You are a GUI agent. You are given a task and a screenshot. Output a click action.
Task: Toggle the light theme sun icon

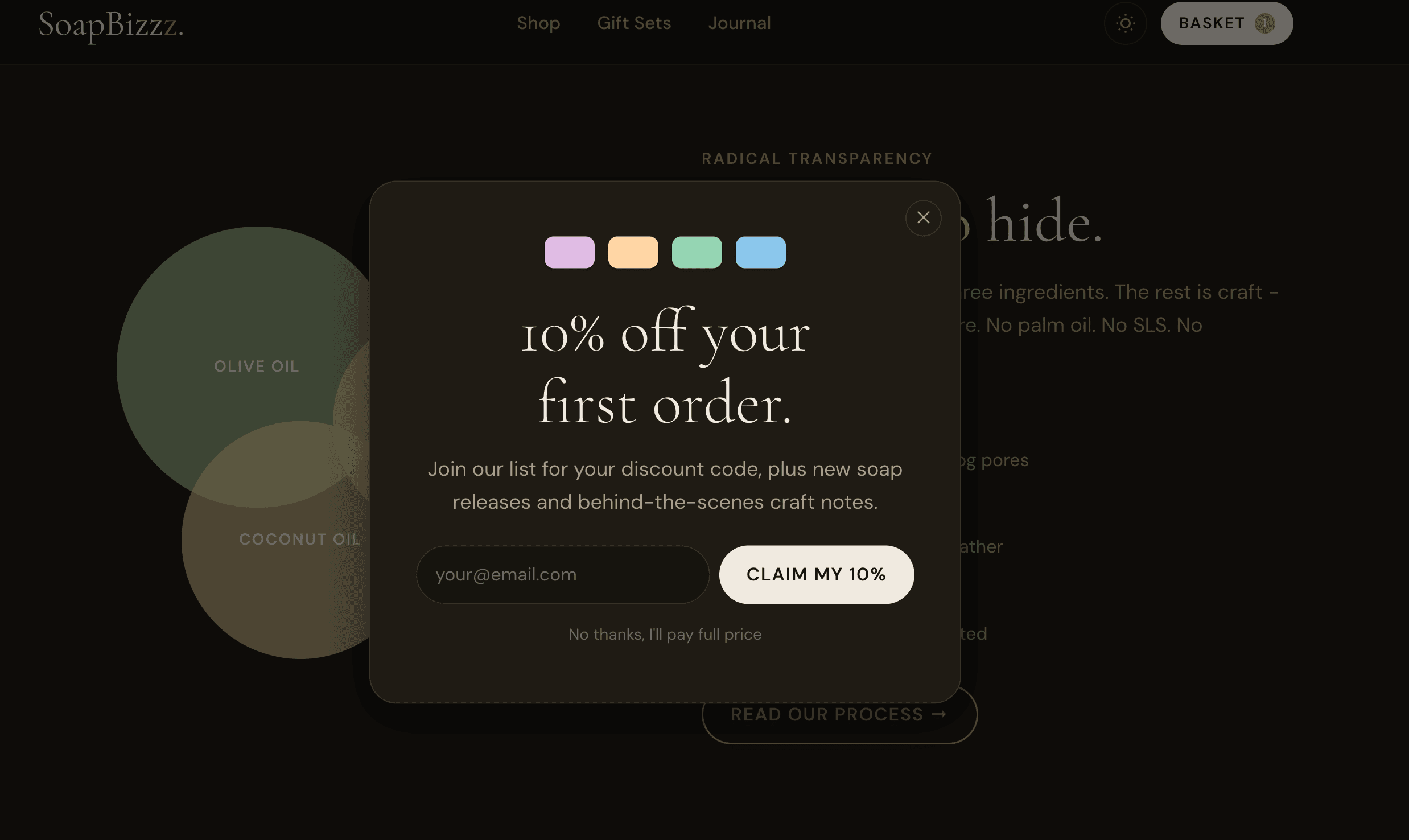pyautogui.click(x=1125, y=23)
